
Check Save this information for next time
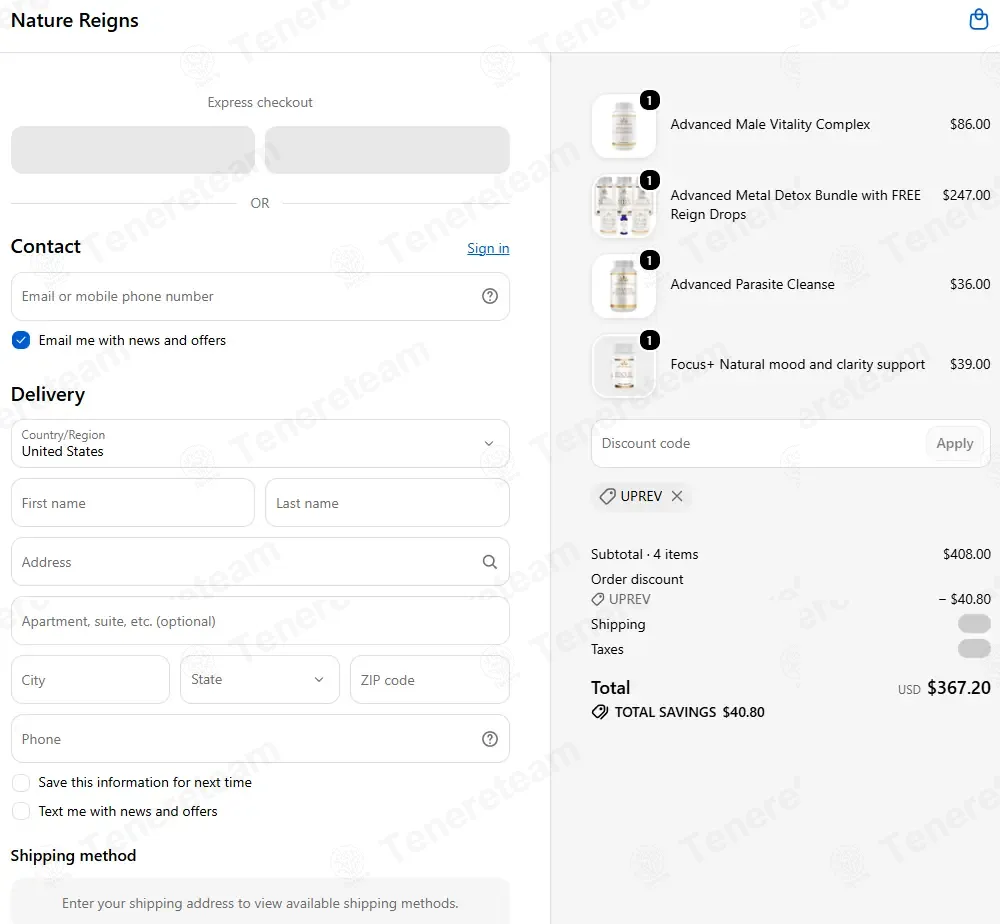pos(21,782)
